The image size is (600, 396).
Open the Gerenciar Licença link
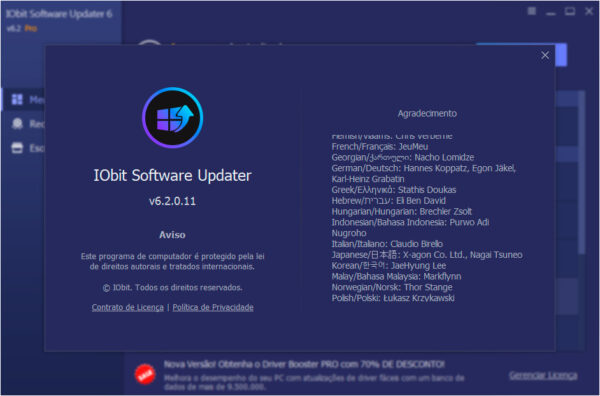click(543, 375)
